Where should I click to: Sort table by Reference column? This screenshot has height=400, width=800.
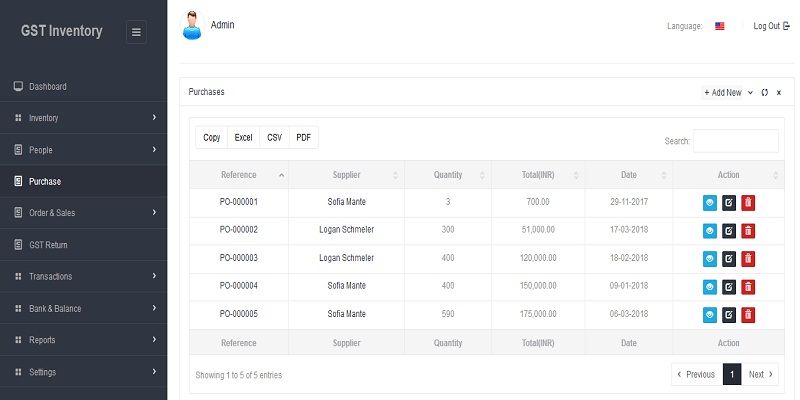tap(239, 175)
